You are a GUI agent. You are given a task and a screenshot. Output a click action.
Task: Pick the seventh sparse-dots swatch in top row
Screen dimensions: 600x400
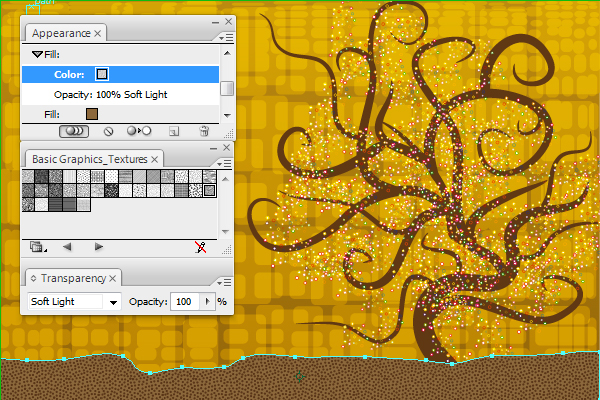pyautogui.click(x=111, y=176)
